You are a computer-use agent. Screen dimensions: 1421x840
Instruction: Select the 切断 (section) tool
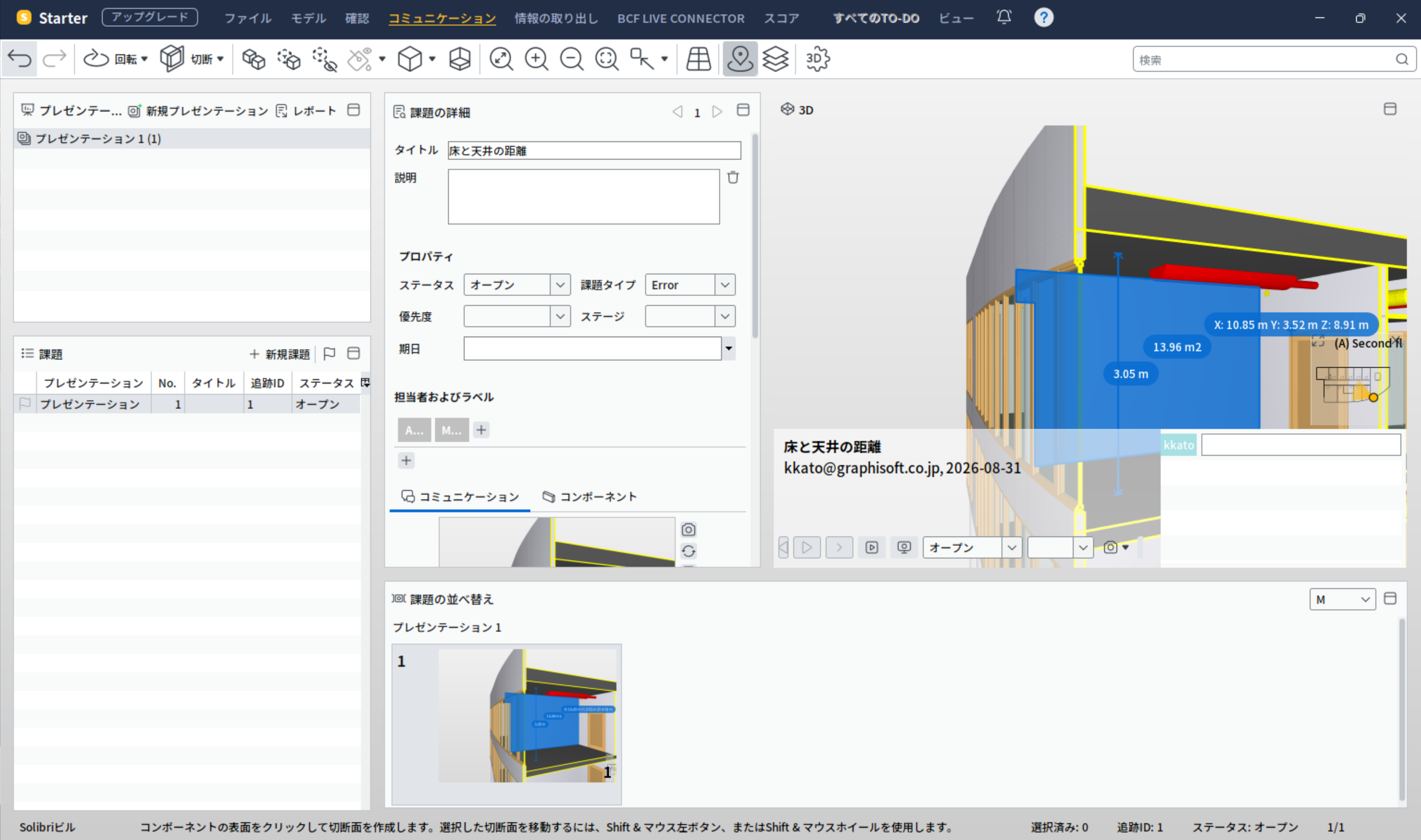(192, 59)
